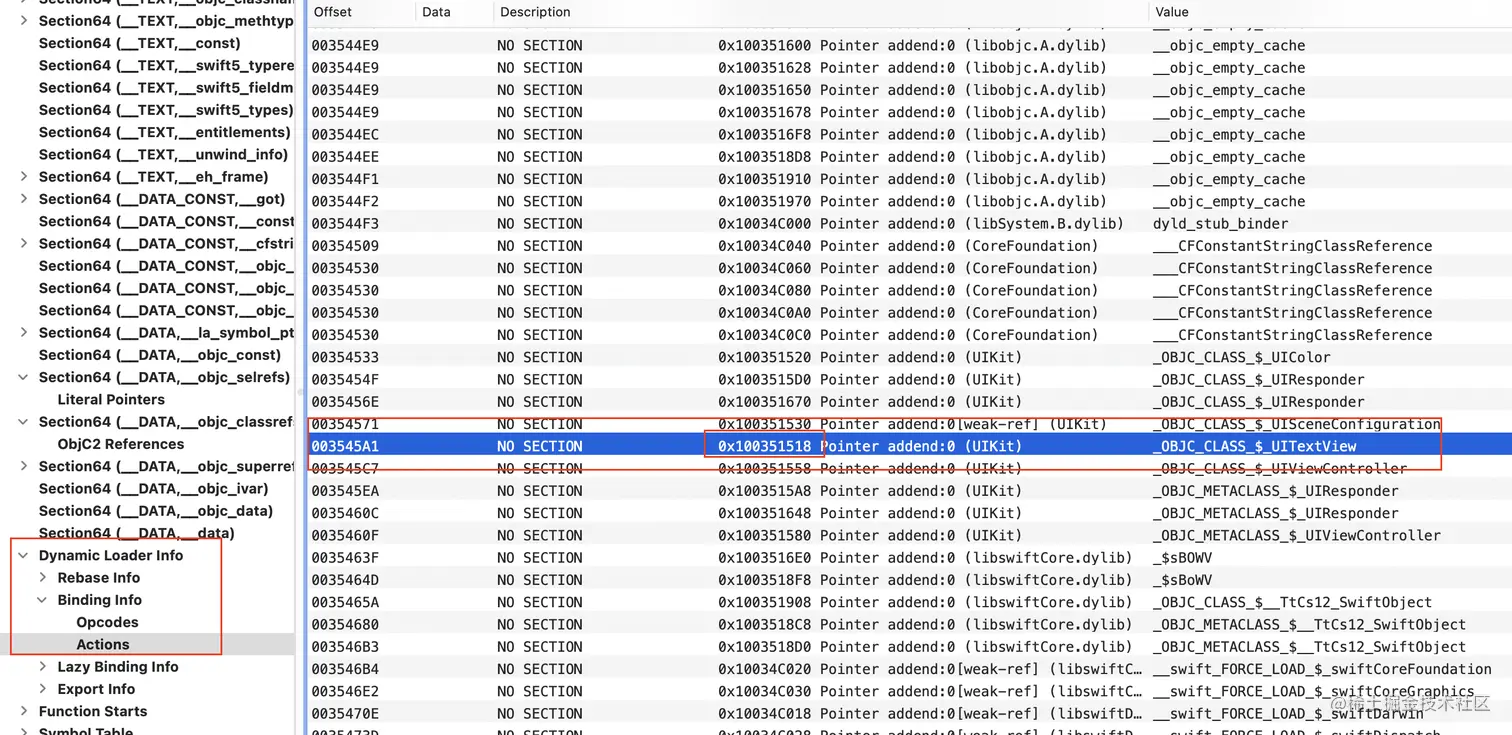The width and height of the screenshot is (1512, 735).
Task: Select Section64 (__DATA,__objc_ivar) in the tree
Action: point(153,488)
